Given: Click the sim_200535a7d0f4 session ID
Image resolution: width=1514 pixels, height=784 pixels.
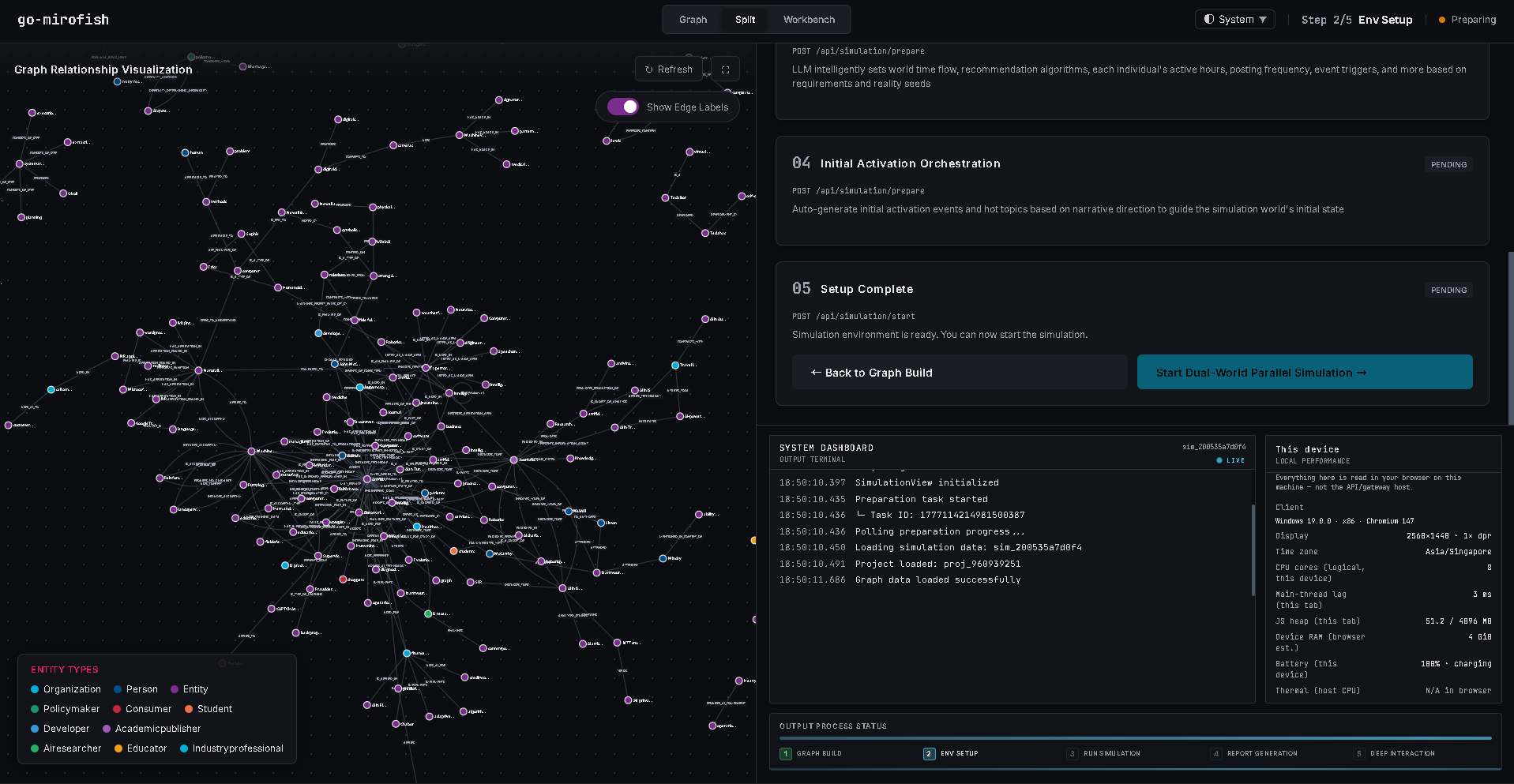Looking at the screenshot, I should click(x=1213, y=447).
